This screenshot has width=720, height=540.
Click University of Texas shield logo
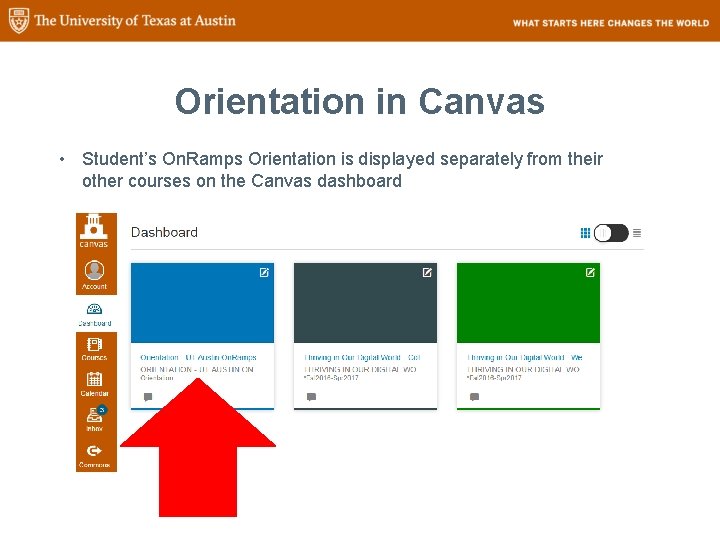pos(19,21)
